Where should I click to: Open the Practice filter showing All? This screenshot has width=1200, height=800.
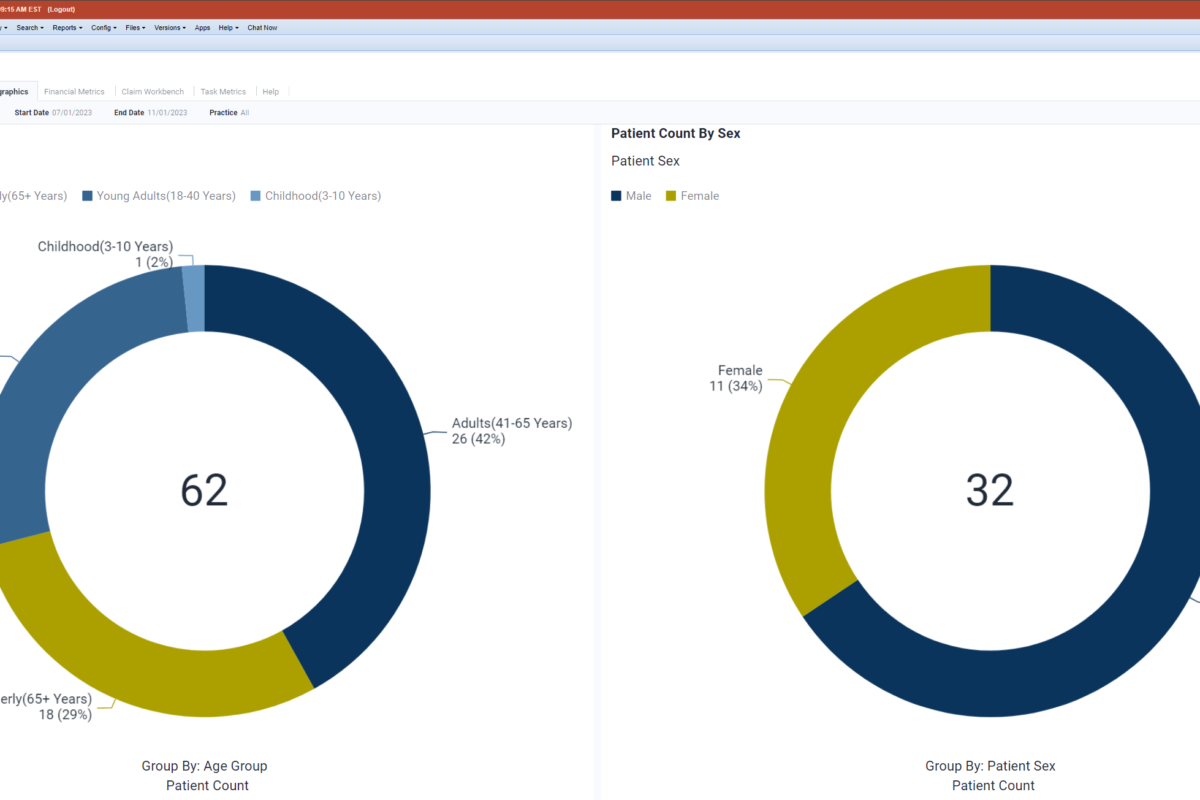click(244, 113)
